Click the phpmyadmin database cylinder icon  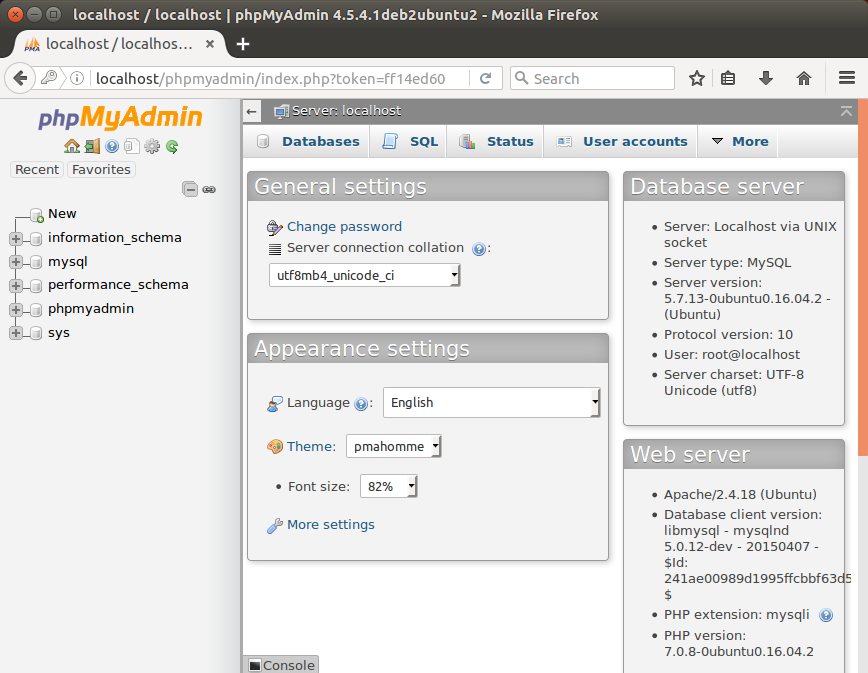tap(35, 309)
